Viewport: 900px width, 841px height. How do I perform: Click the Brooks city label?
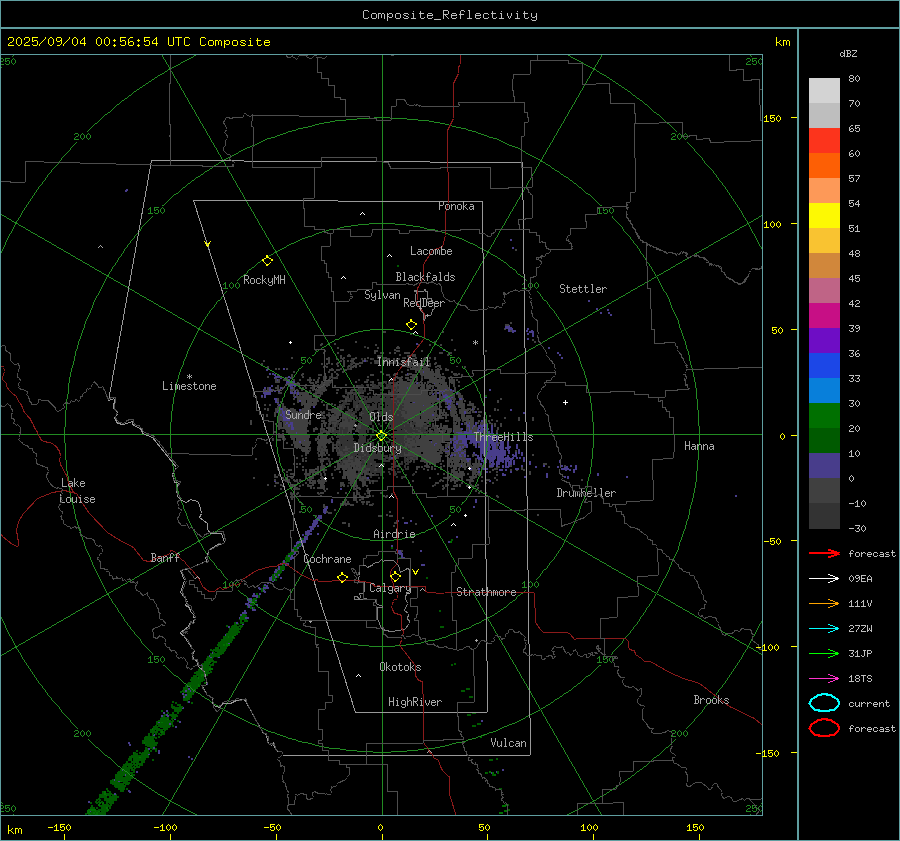(711, 700)
